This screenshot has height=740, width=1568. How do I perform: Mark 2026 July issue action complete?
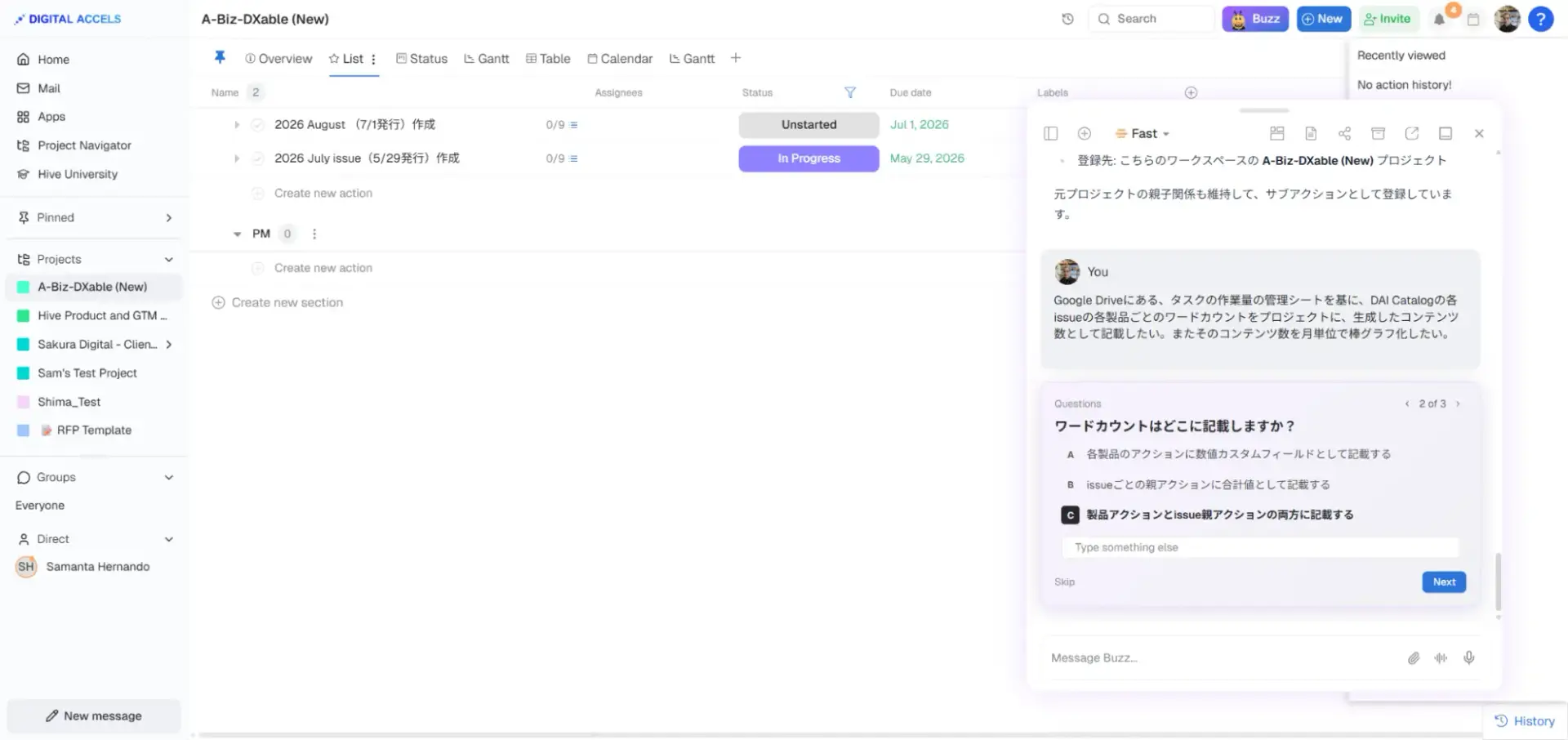click(257, 158)
